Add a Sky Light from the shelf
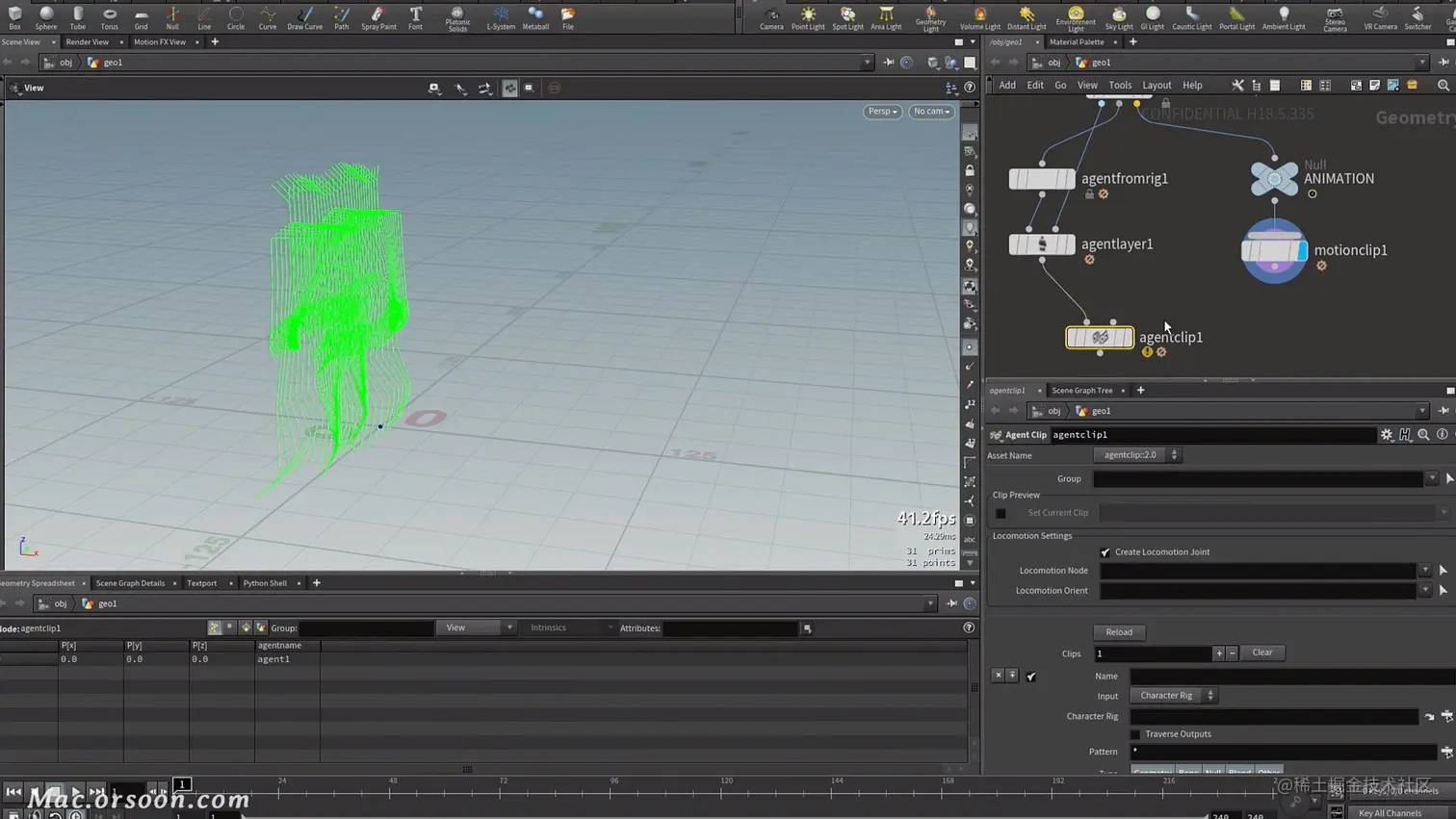This screenshot has height=819, width=1456. pos(1119,17)
